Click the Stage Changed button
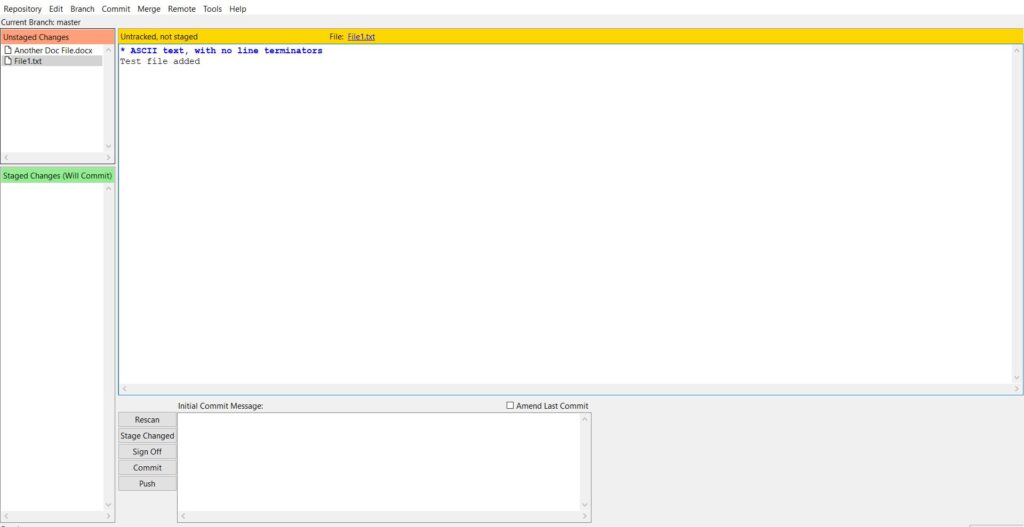1024x527 pixels. tap(147, 436)
